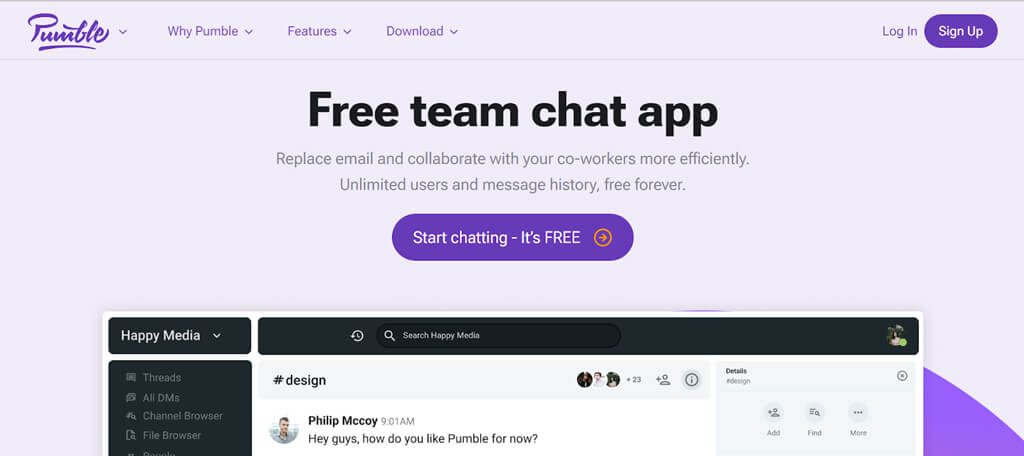Click Start chatting - It's FREE button
This screenshot has width=1024, height=456.
pyautogui.click(x=513, y=237)
